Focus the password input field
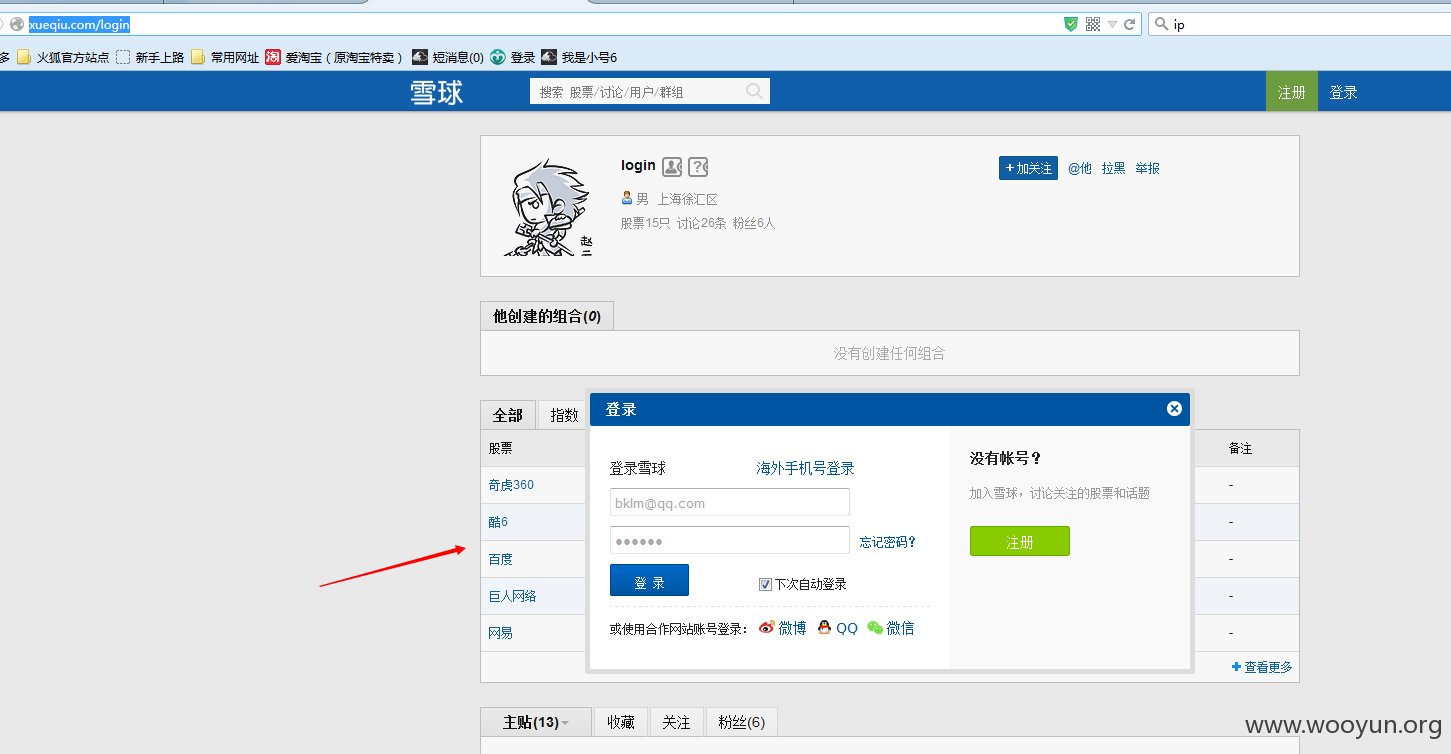Image resolution: width=1451 pixels, height=754 pixels. click(x=730, y=540)
